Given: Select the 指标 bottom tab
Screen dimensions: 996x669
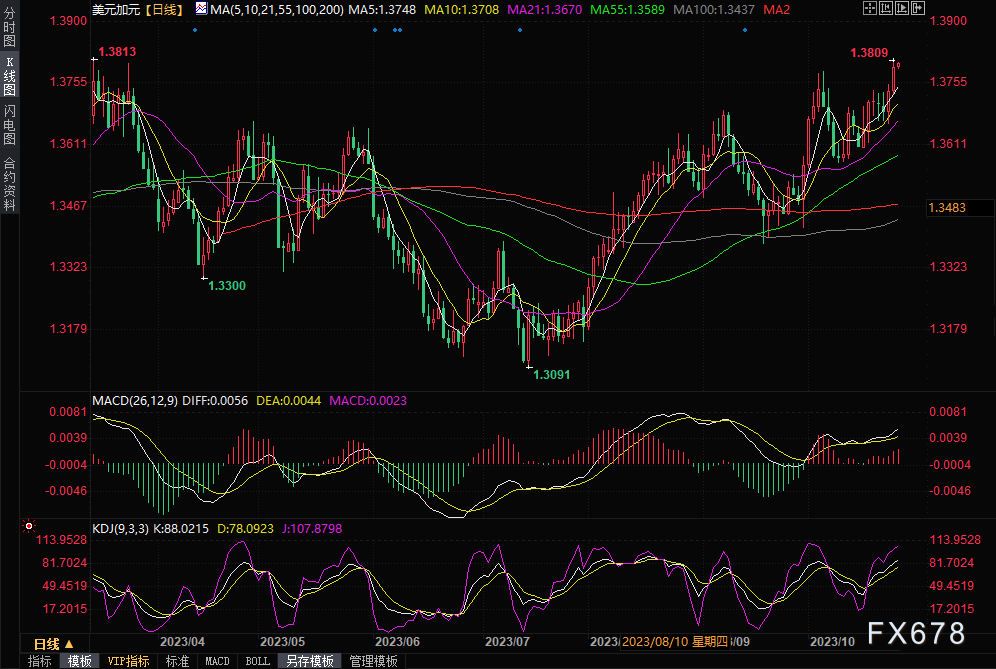Looking at the screenshot, I should [40, 661].
